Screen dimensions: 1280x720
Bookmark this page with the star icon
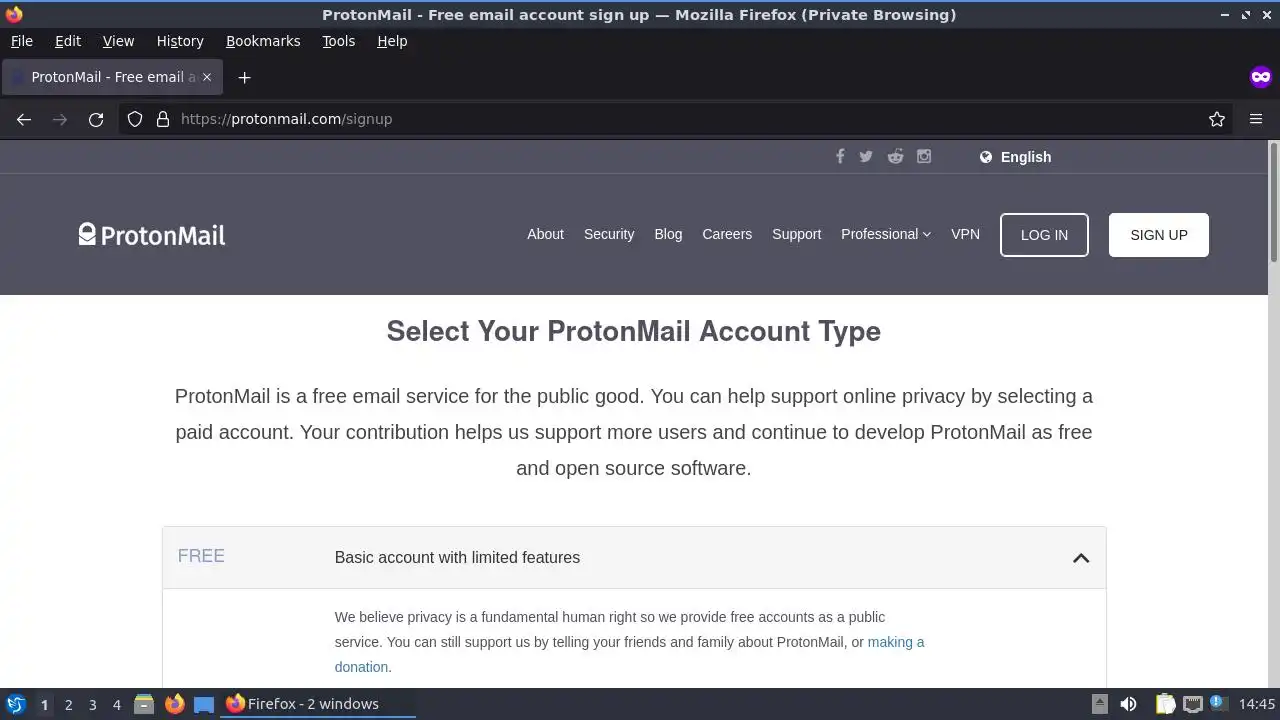point(1217,119)
